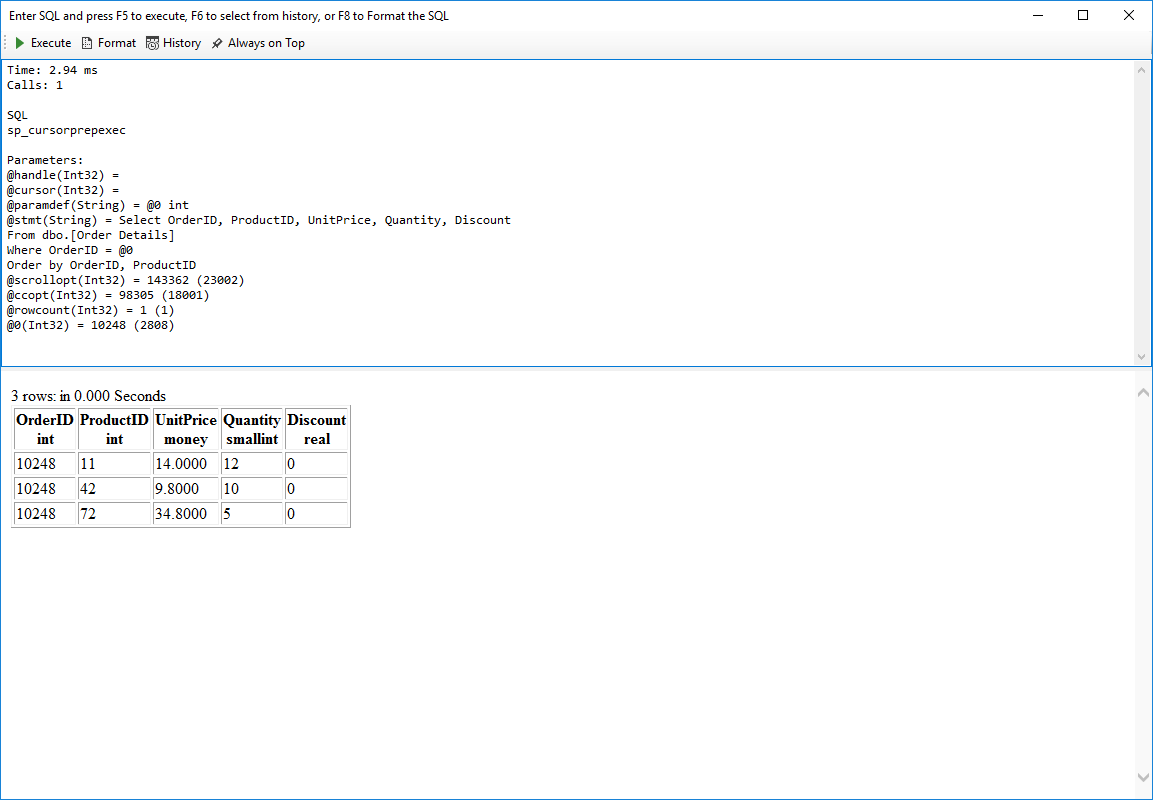The image size is (1153, 800).
Task: Select the OrderID cell in the ProductID 11 row
Action: coord(46,464)
